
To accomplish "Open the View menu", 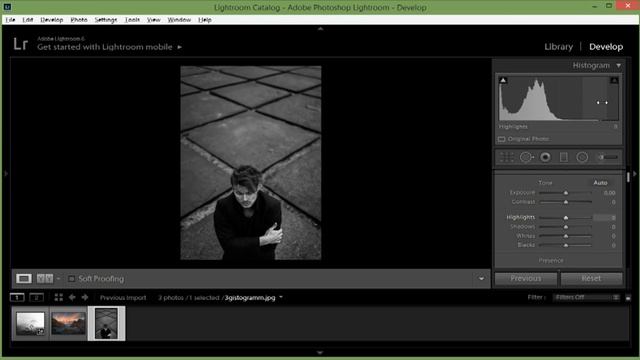I will (x=154, y=20).
